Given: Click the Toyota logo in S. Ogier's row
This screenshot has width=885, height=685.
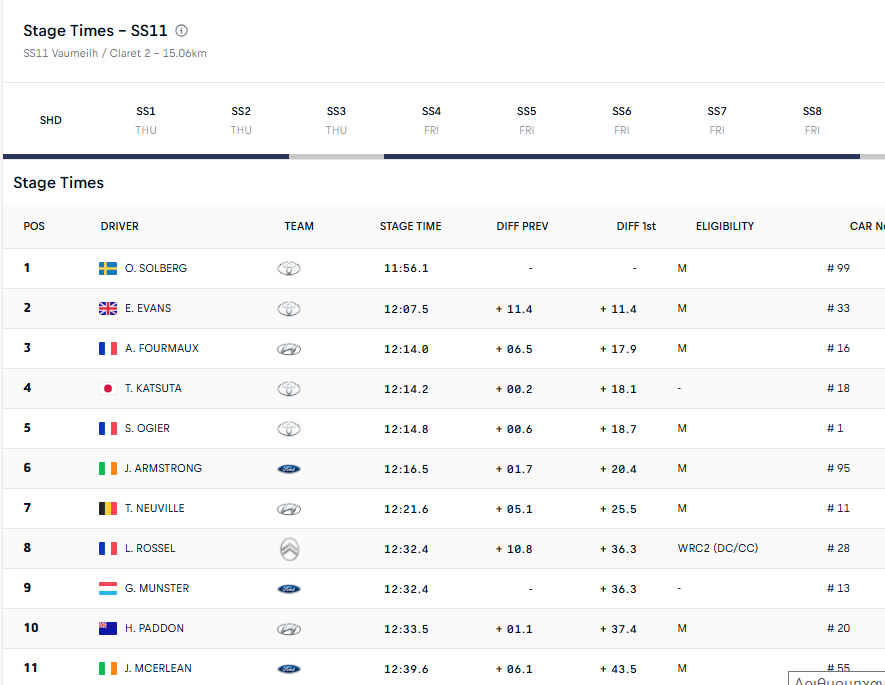Looking at the screenshot, I should [289, 428].
